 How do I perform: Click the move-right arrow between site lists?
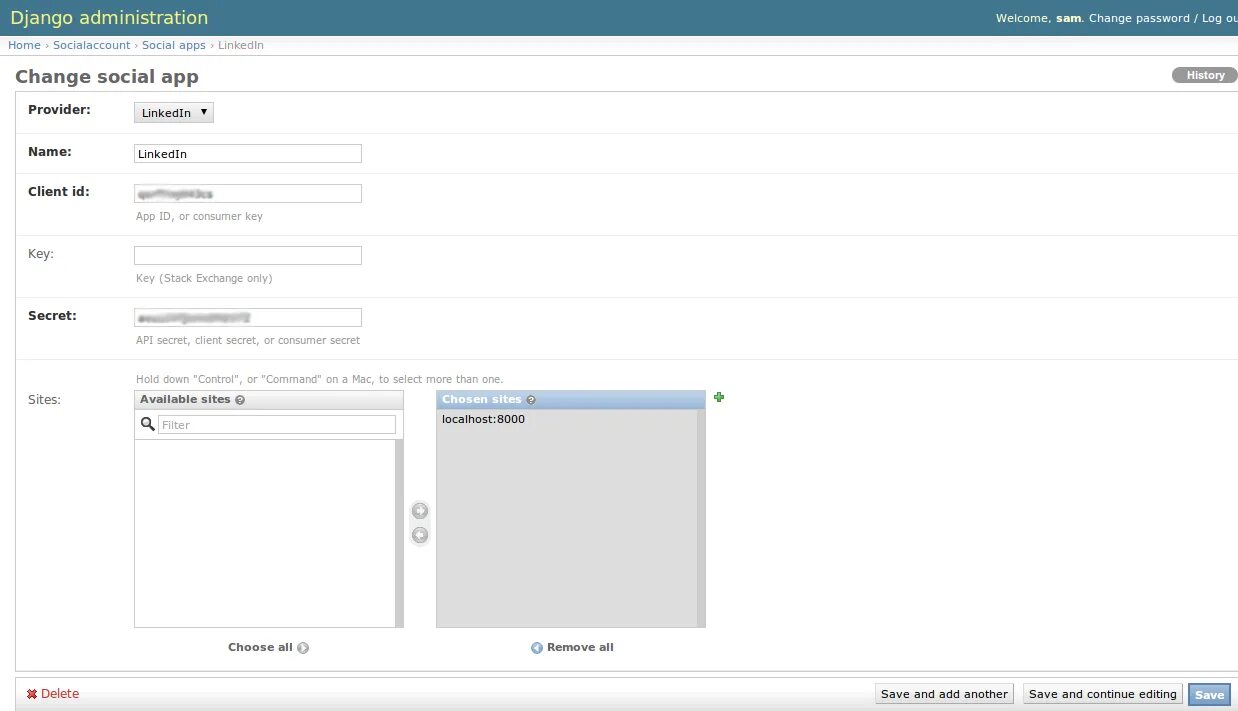click(420, 511)
